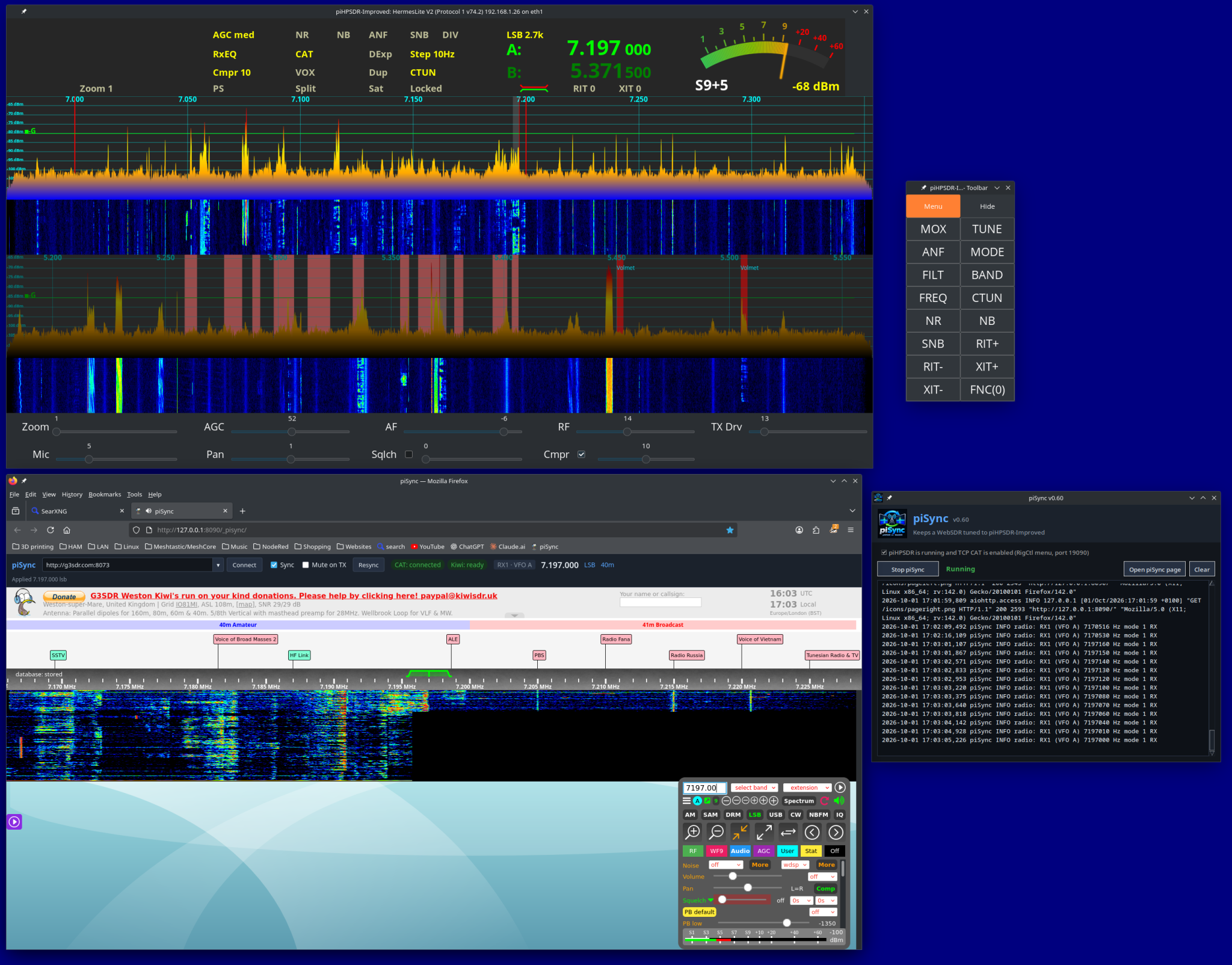Select USB mode in KiwiSDR
Screen dimensions: 1232x965
(x=775, y=815)
